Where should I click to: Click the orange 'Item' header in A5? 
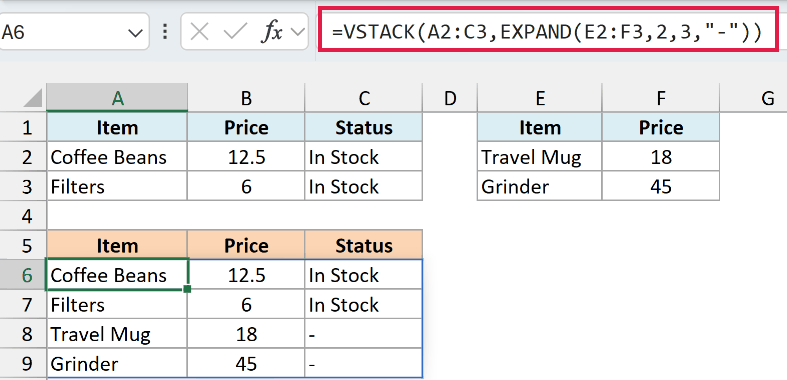(117, 245)
